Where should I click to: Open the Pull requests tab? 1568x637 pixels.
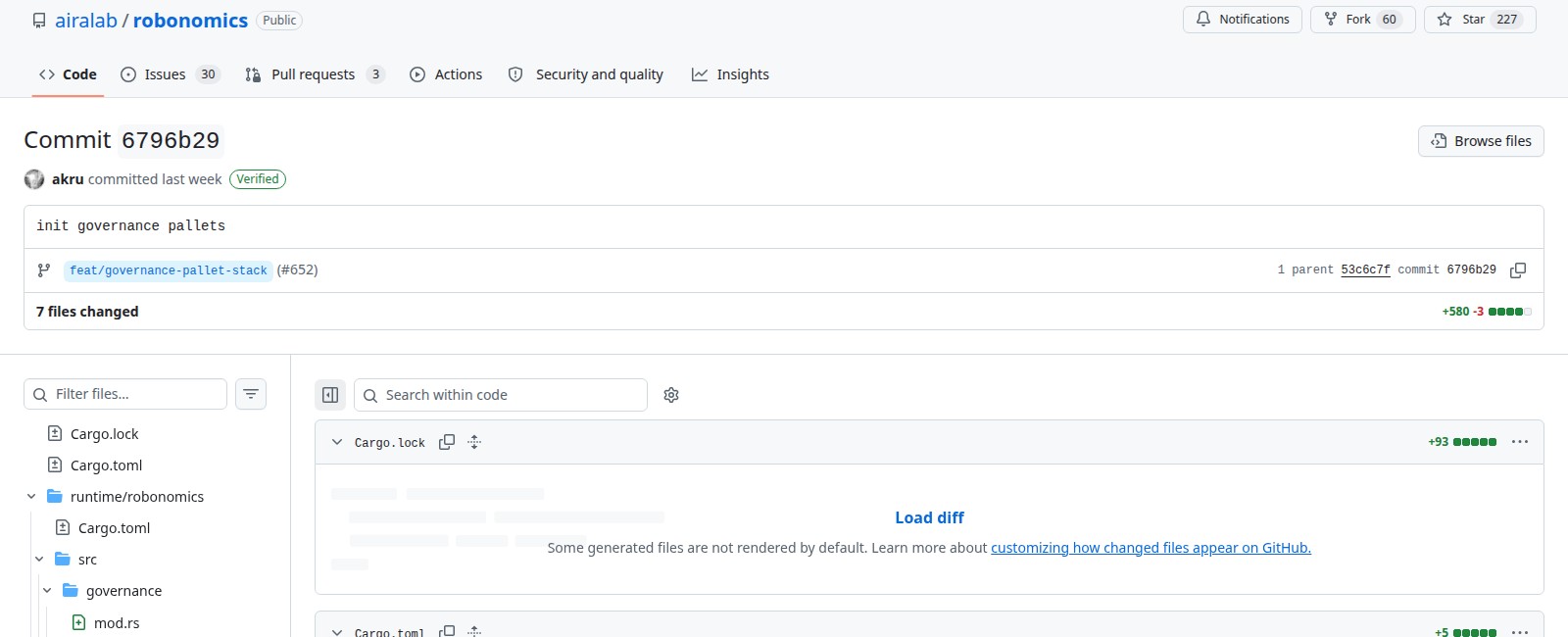pyautogui.click(x=315, y=74)
